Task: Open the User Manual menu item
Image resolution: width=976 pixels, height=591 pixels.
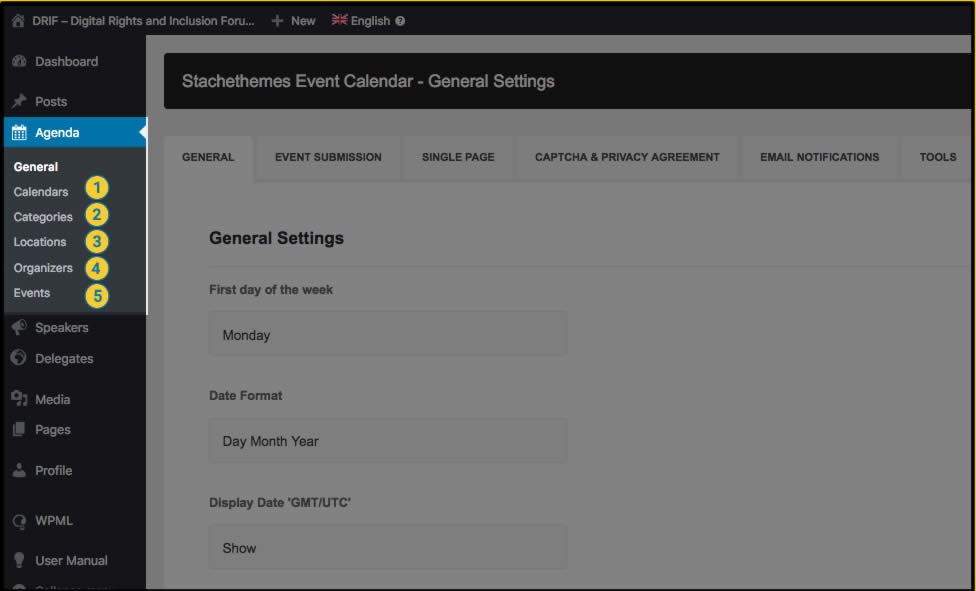Action: coord(71,561)
